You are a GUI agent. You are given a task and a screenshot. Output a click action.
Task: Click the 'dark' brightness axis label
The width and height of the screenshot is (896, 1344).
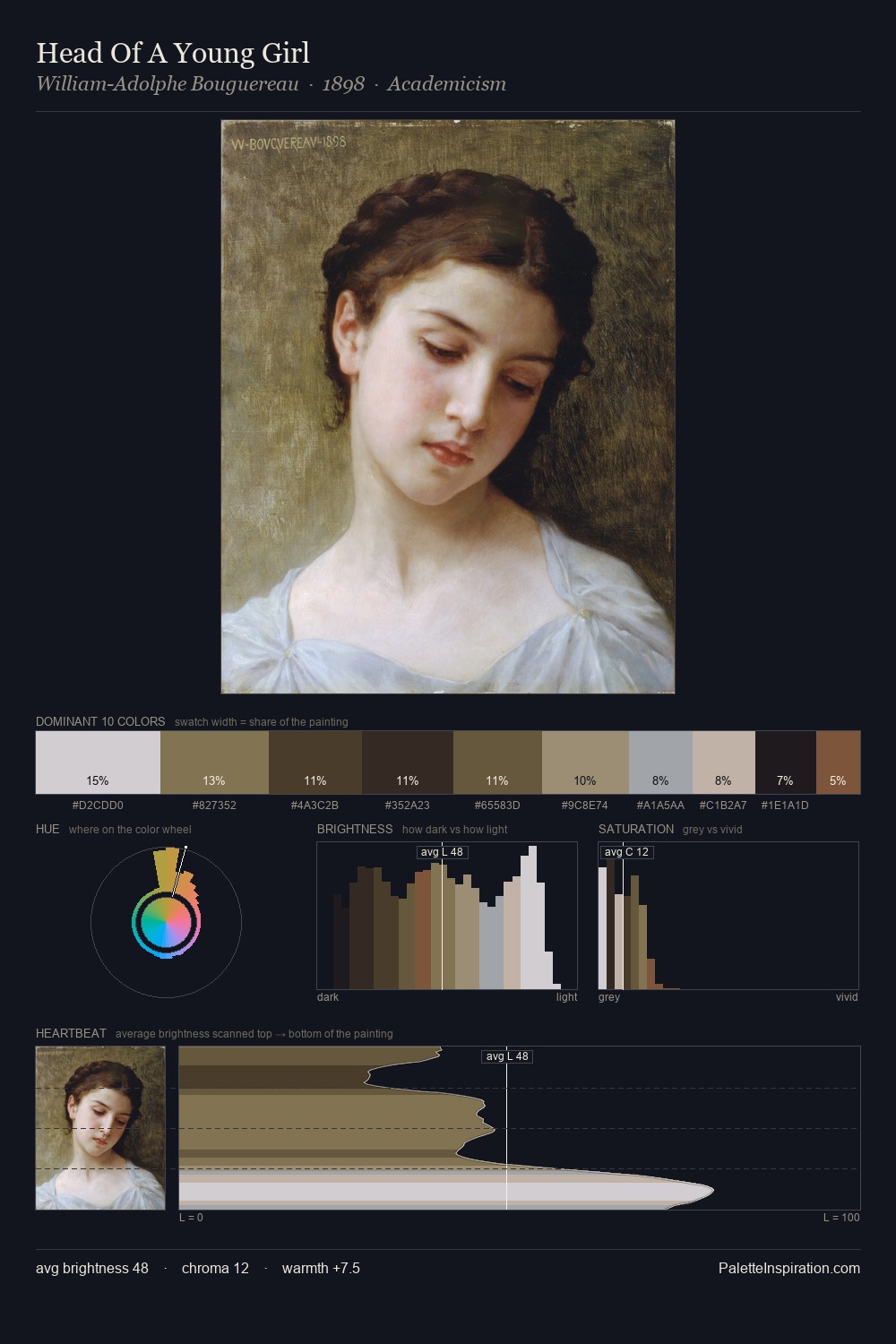(x=328, y=997)
